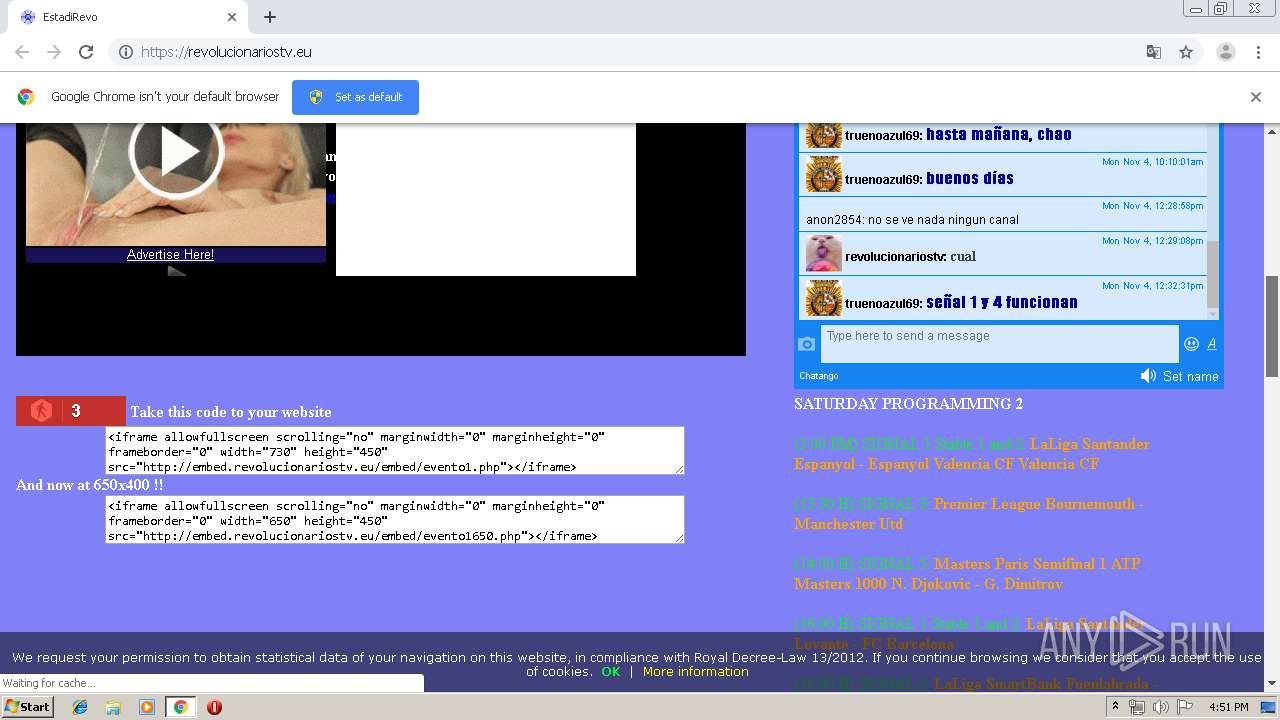Bookmark this page with the star icon
The height and width of the screenshot is (720, 1280).
[x=1186, y=52]
